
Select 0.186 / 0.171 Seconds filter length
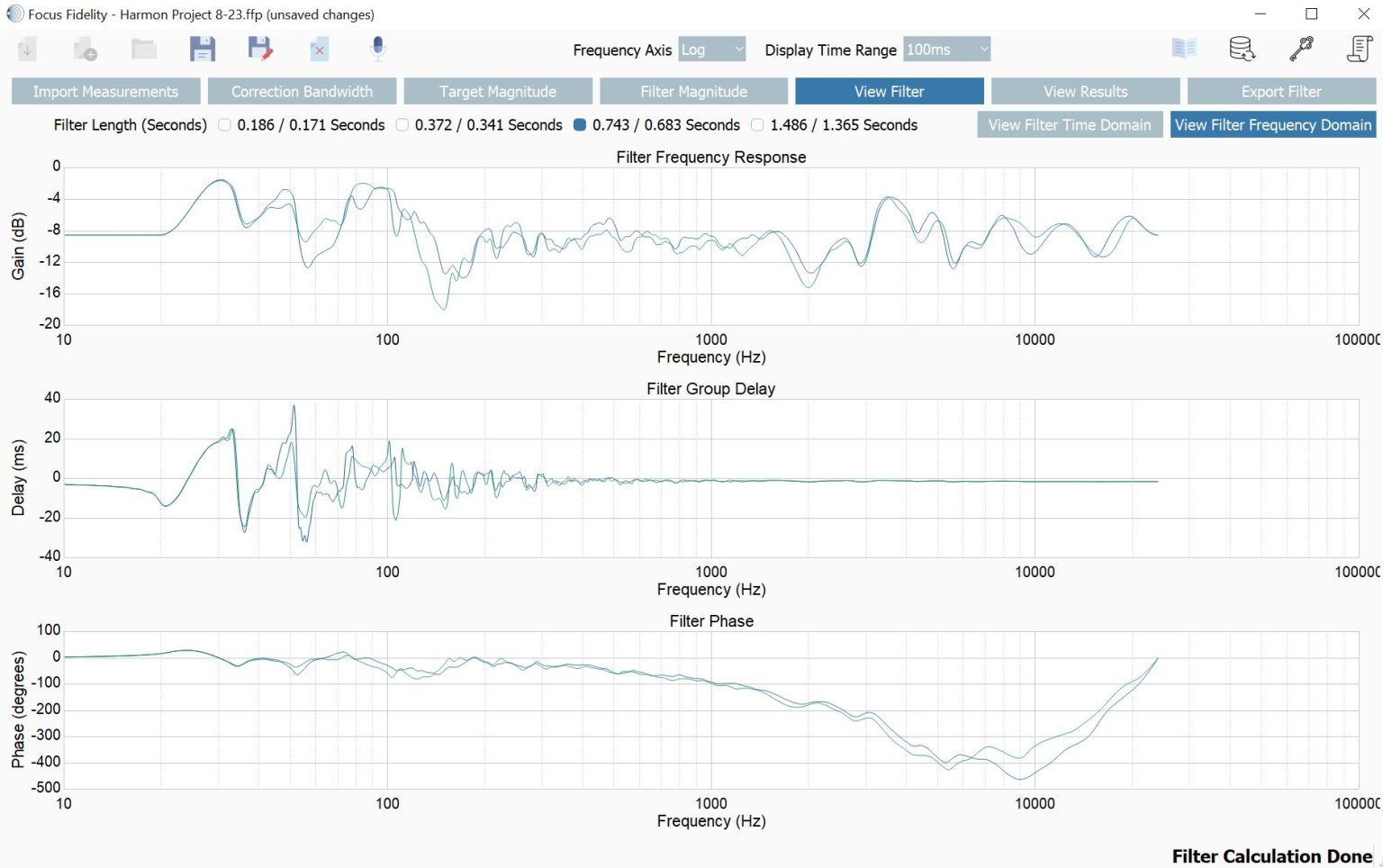point(225,125)
